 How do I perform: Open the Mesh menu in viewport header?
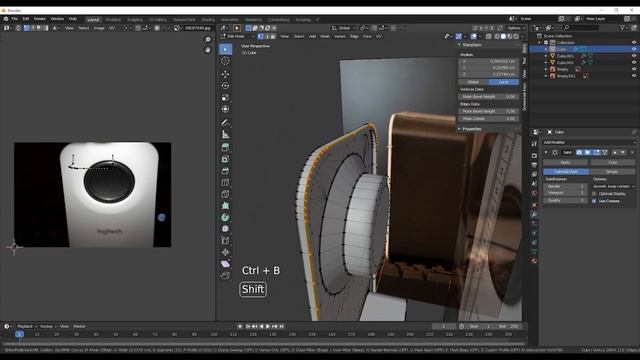325,36
